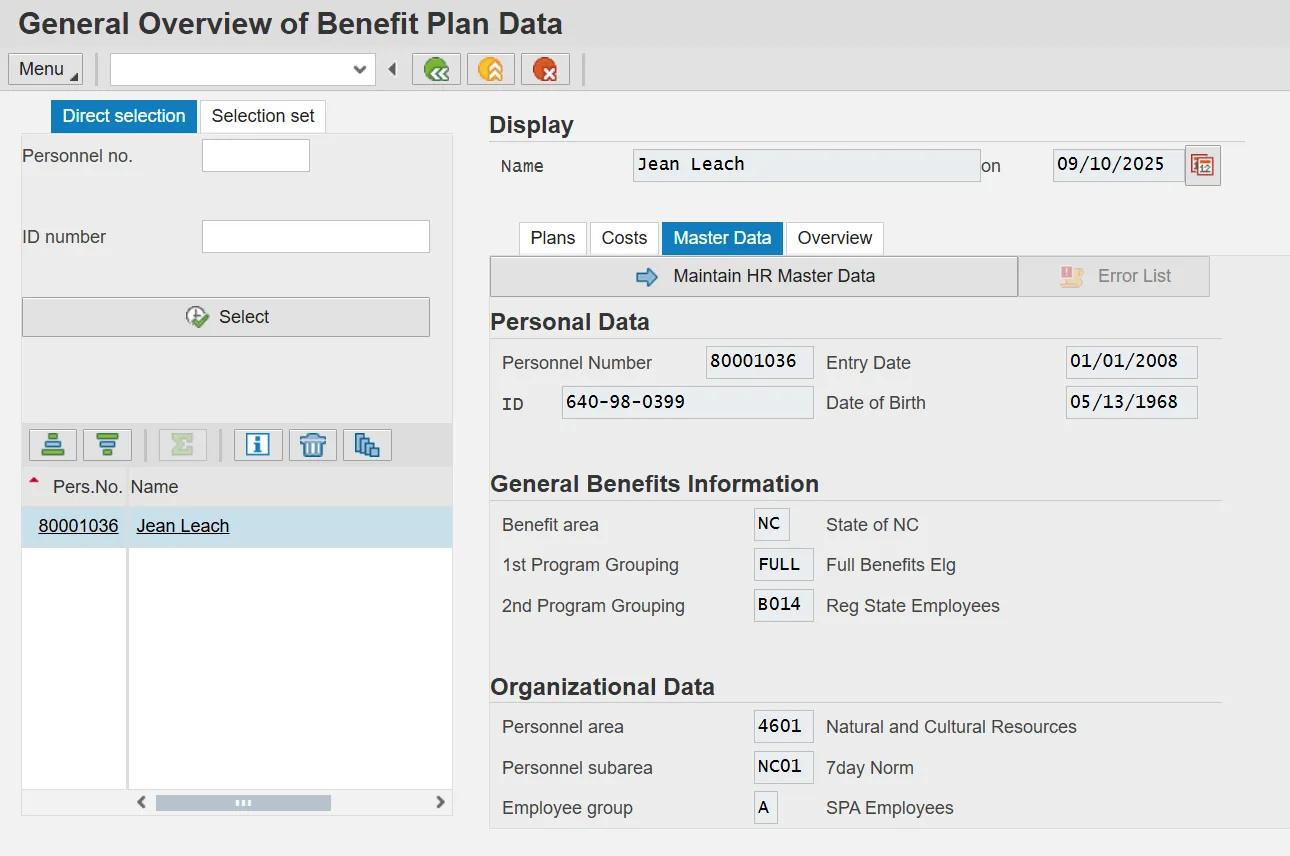Click the sort descending icon
This screenshot has height=856, width=1290.
point(107,445)
